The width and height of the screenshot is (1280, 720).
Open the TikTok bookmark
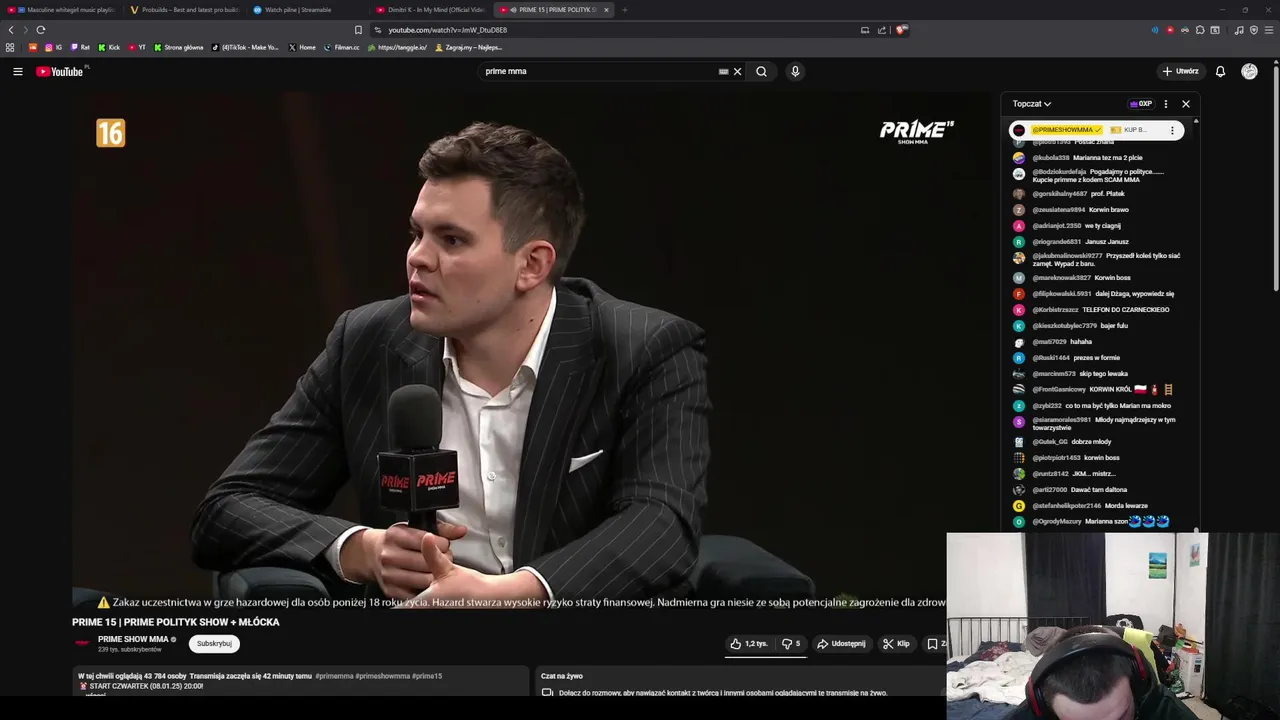246,47
